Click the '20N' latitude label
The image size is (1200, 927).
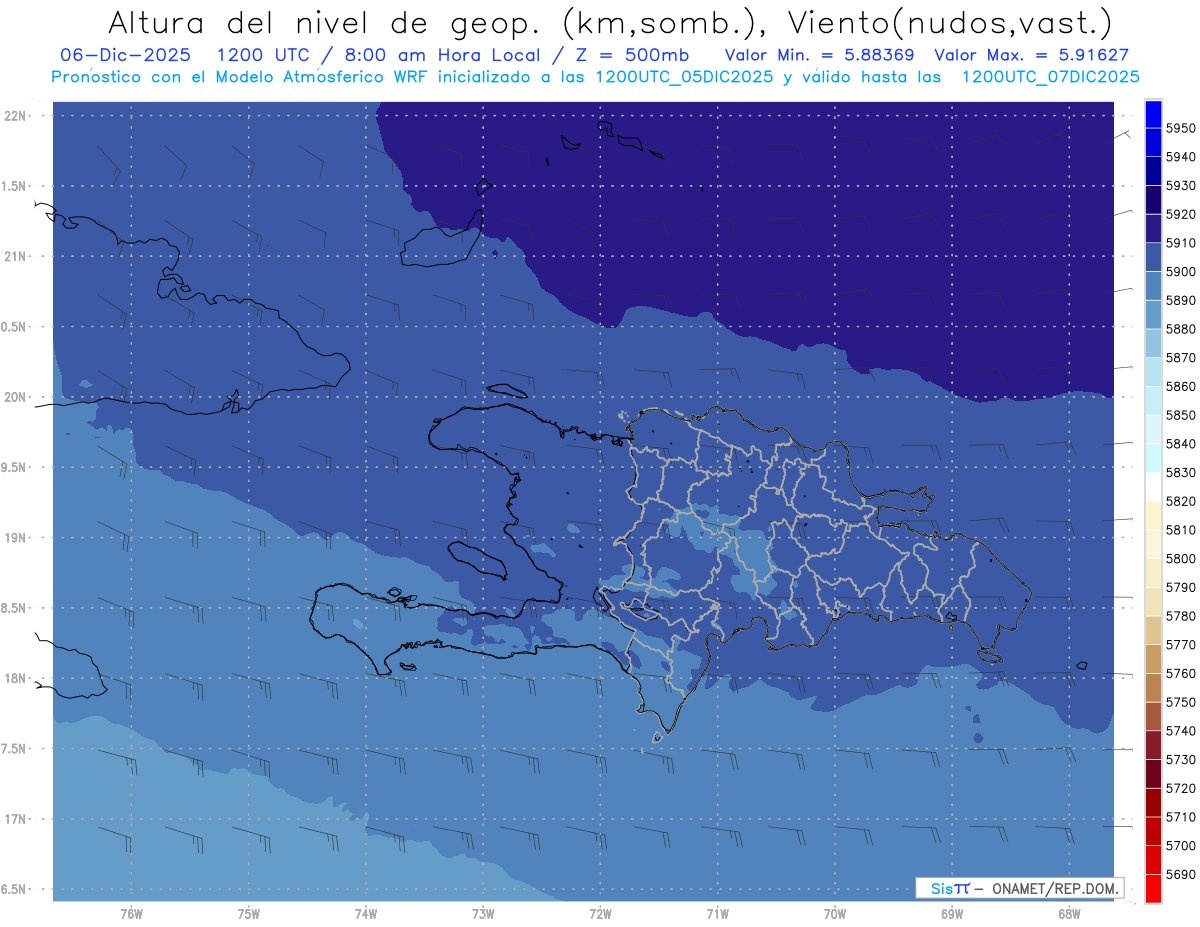pyautogui.click(x=14, y=397)
